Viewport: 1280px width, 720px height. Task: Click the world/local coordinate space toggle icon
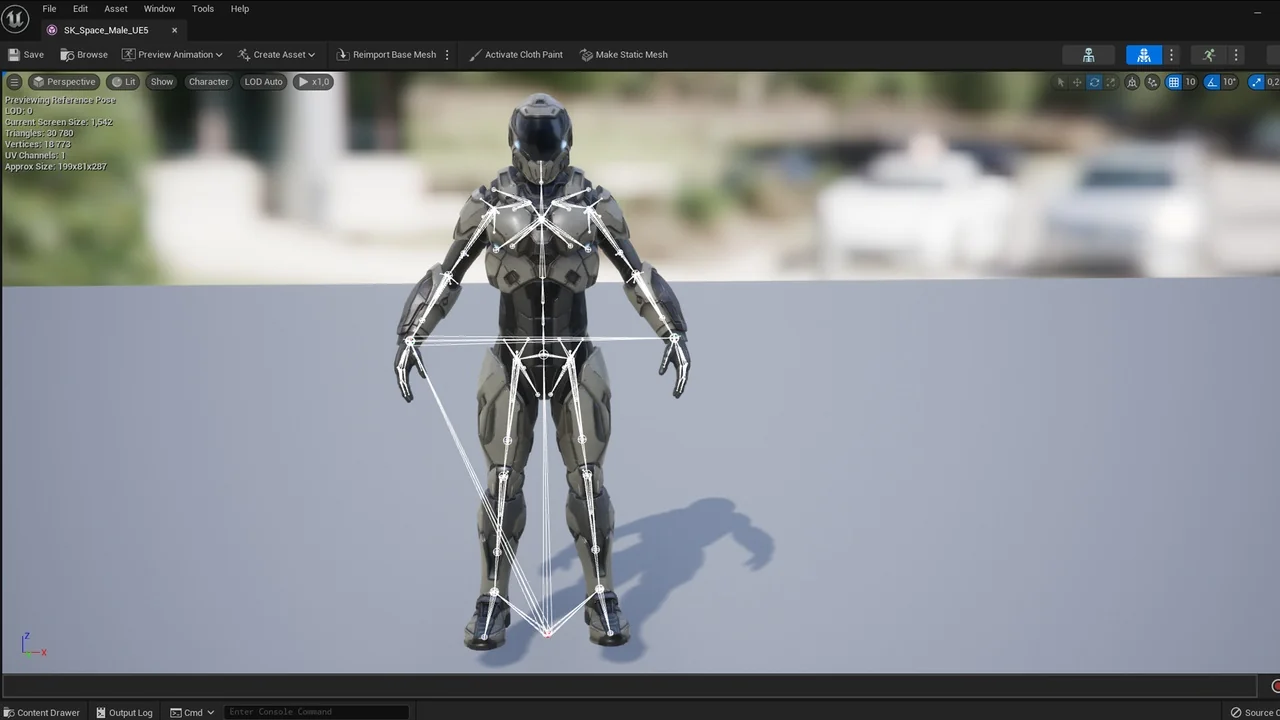pos(1133,82)
